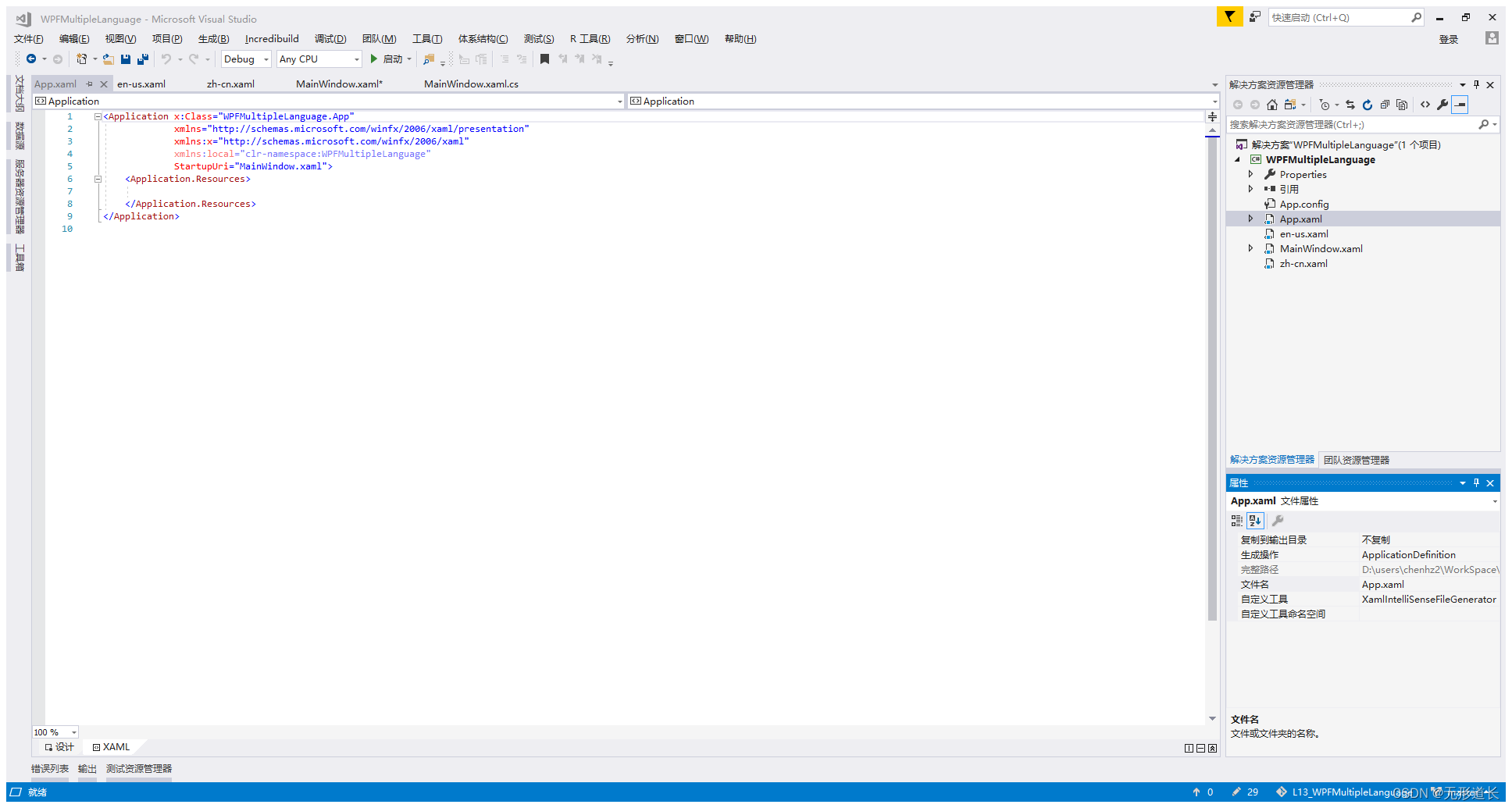This screenshot has height=808, width=1512.
Task: Toggle Show All Files in Solution Explorer
Action: point(1402,105)
